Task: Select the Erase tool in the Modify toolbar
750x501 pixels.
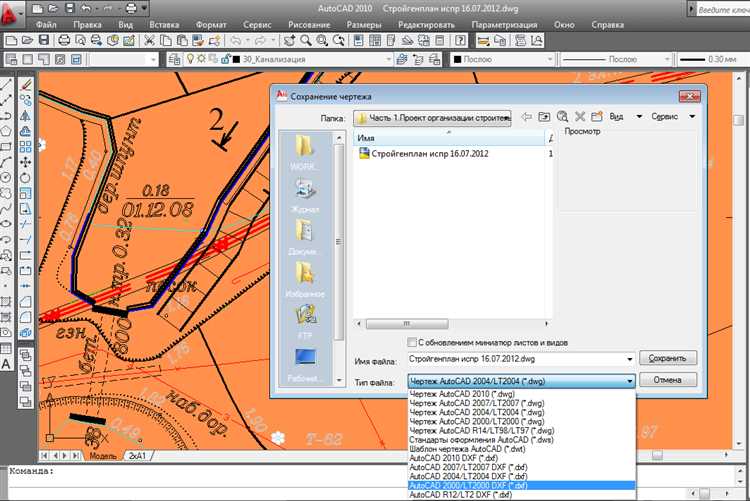Action: tap(26, 86)
